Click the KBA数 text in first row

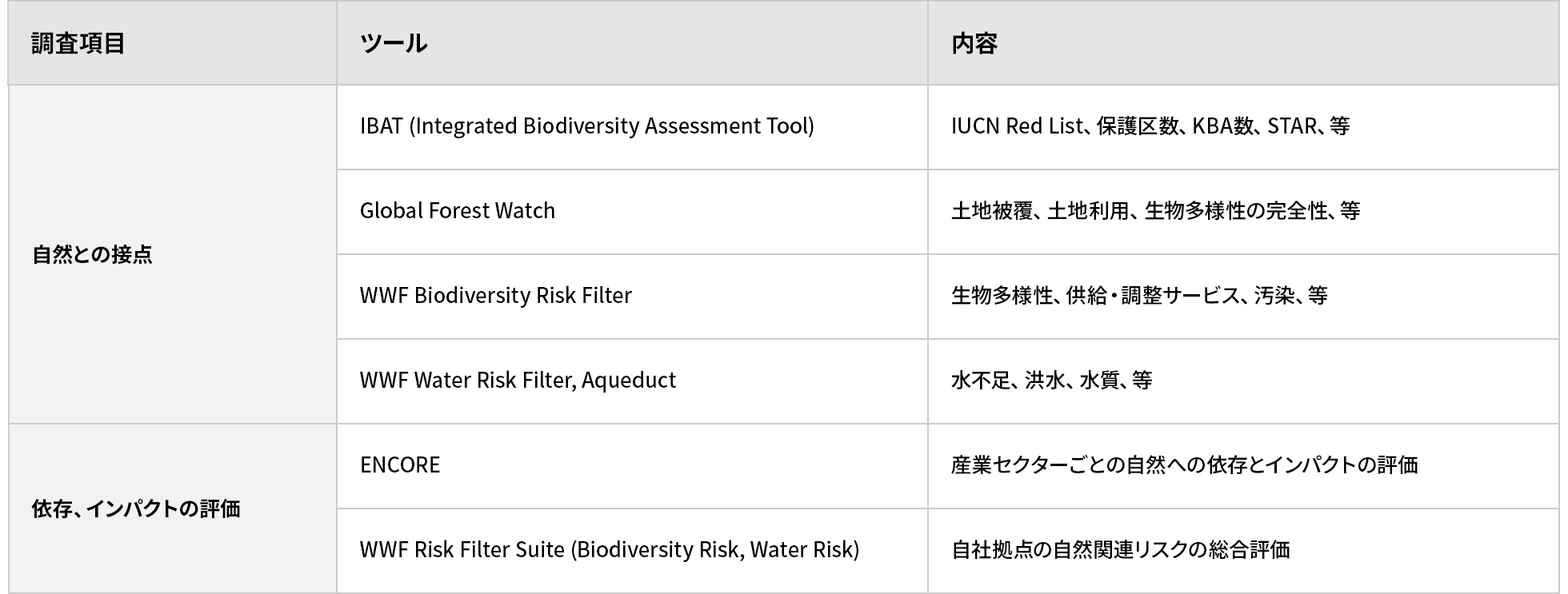[x=1223, y=126]
